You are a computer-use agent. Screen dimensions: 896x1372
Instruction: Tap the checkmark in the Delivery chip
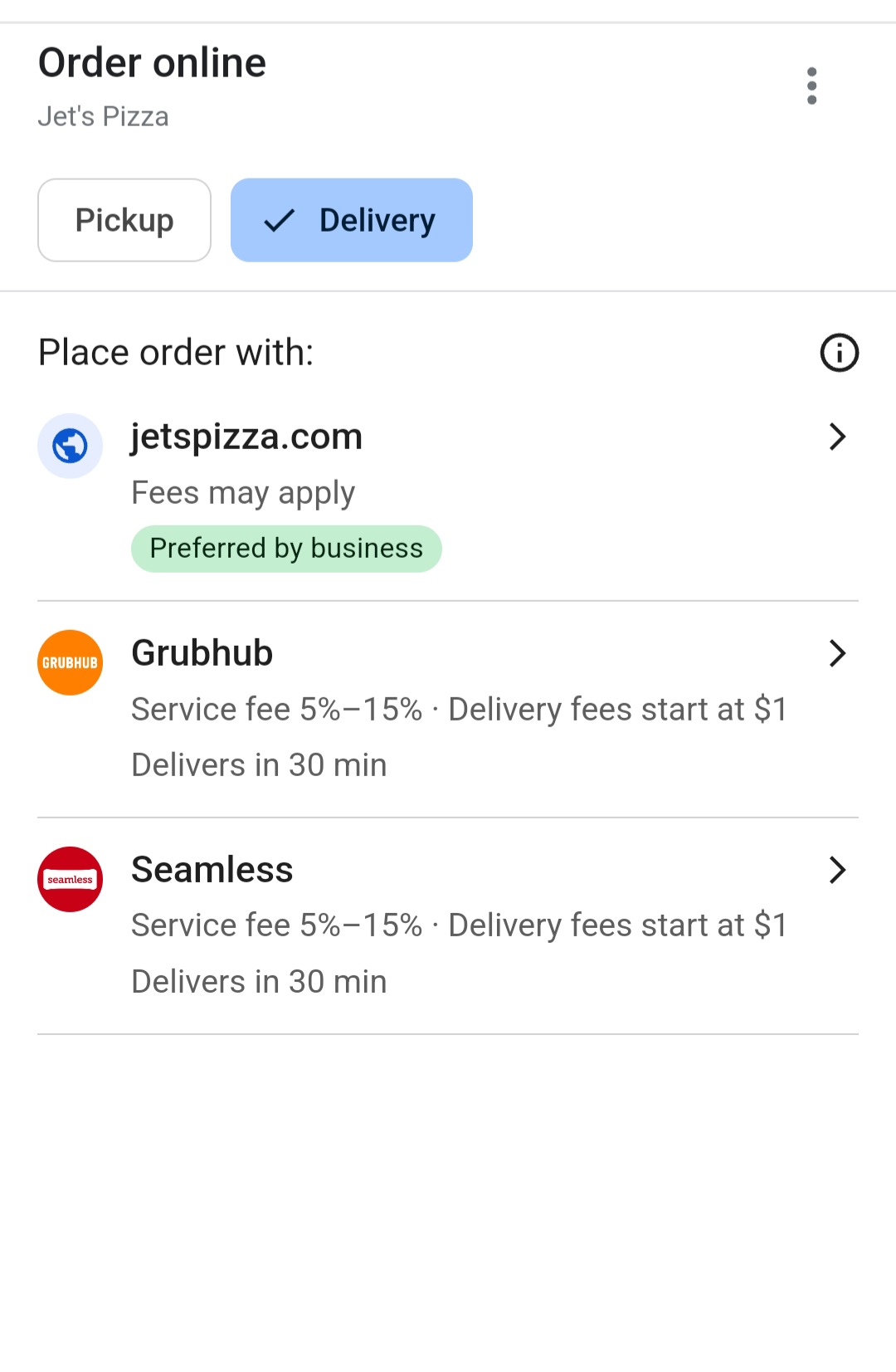pos(280,221)
